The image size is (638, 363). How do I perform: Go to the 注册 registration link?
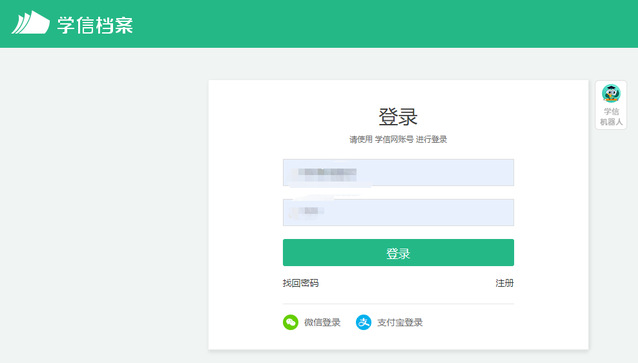[505, 283]
